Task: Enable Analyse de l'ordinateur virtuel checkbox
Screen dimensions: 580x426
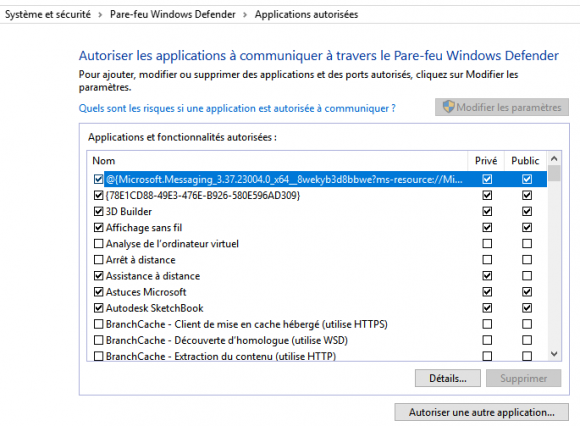Action: pyautogui.click(x=98, y=244)
